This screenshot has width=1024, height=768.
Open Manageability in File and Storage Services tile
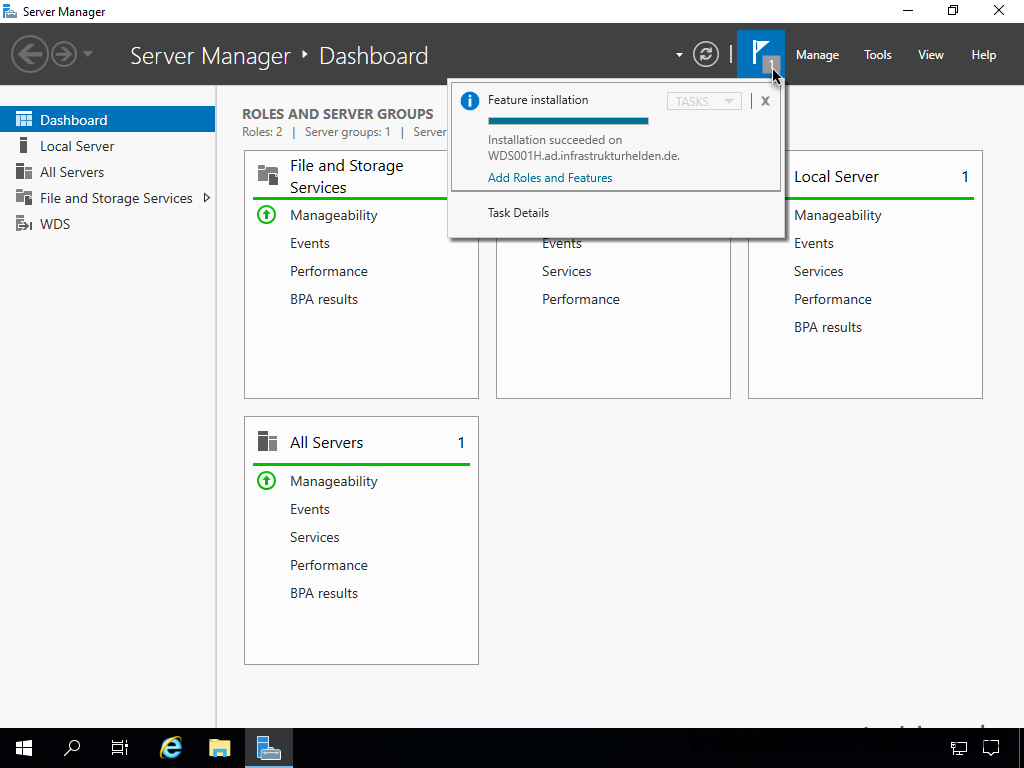click(x=334, y=215)
